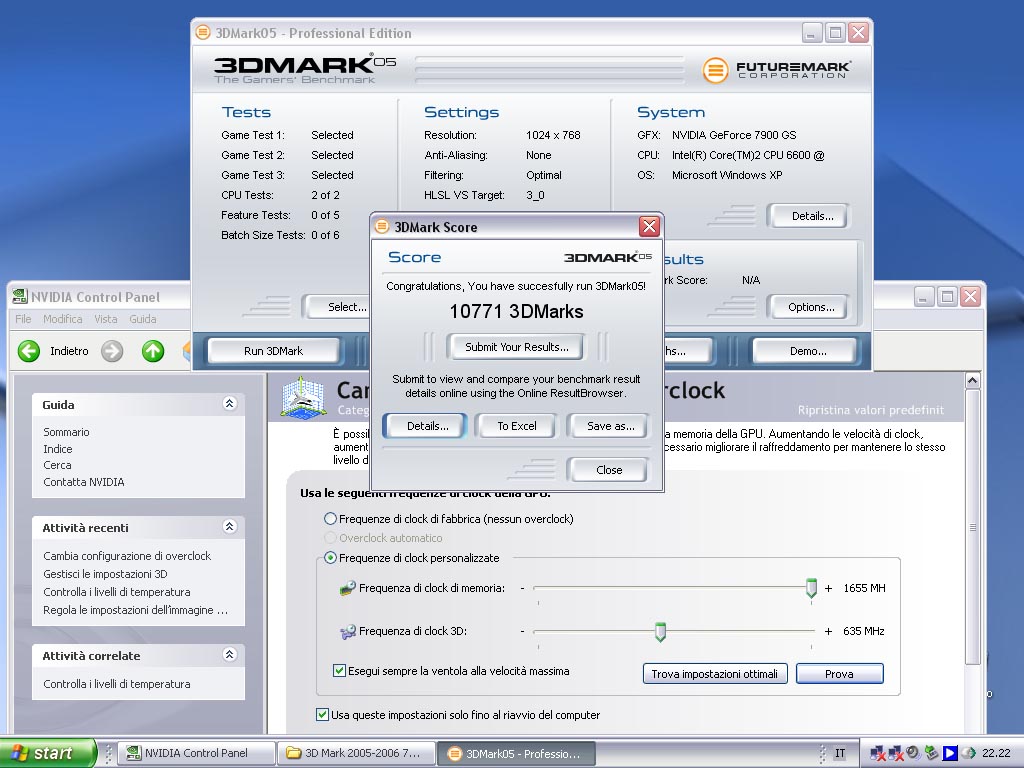The width and height of the screenshot is (1024, 768).
Task: Collapse the Attività recenti sidebar section
Action: (x=229, y=526)
